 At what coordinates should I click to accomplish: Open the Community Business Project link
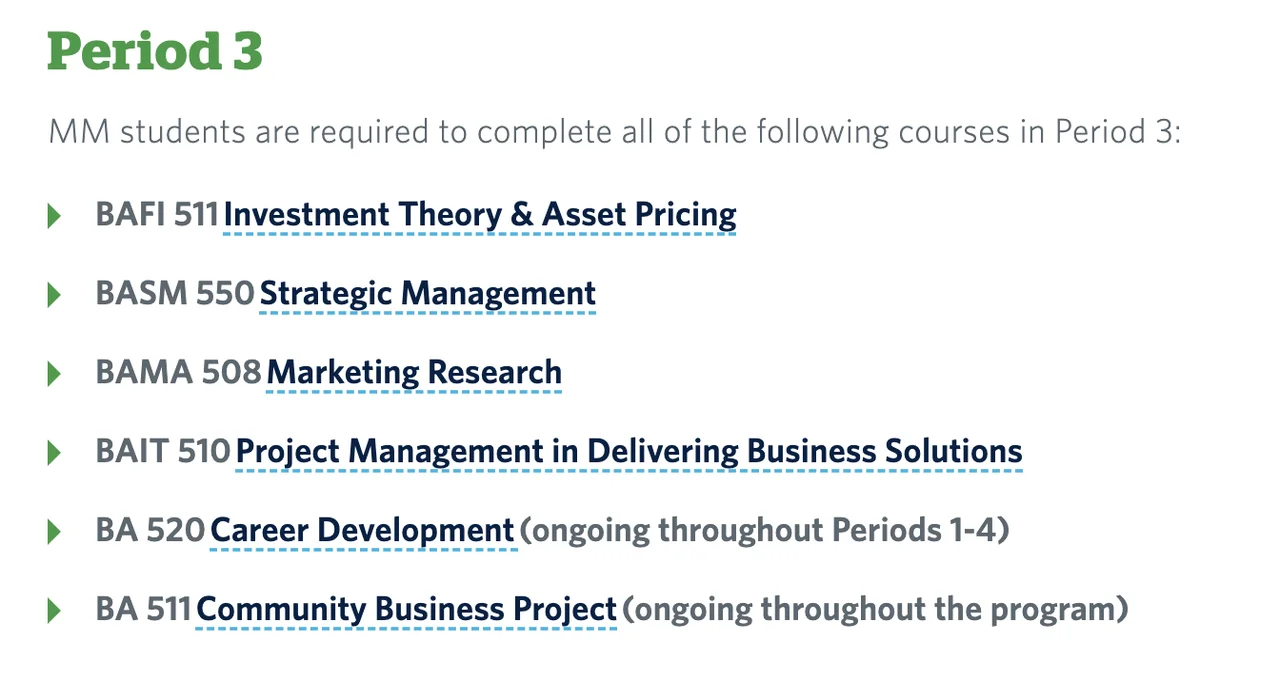[x=406, y=609]
